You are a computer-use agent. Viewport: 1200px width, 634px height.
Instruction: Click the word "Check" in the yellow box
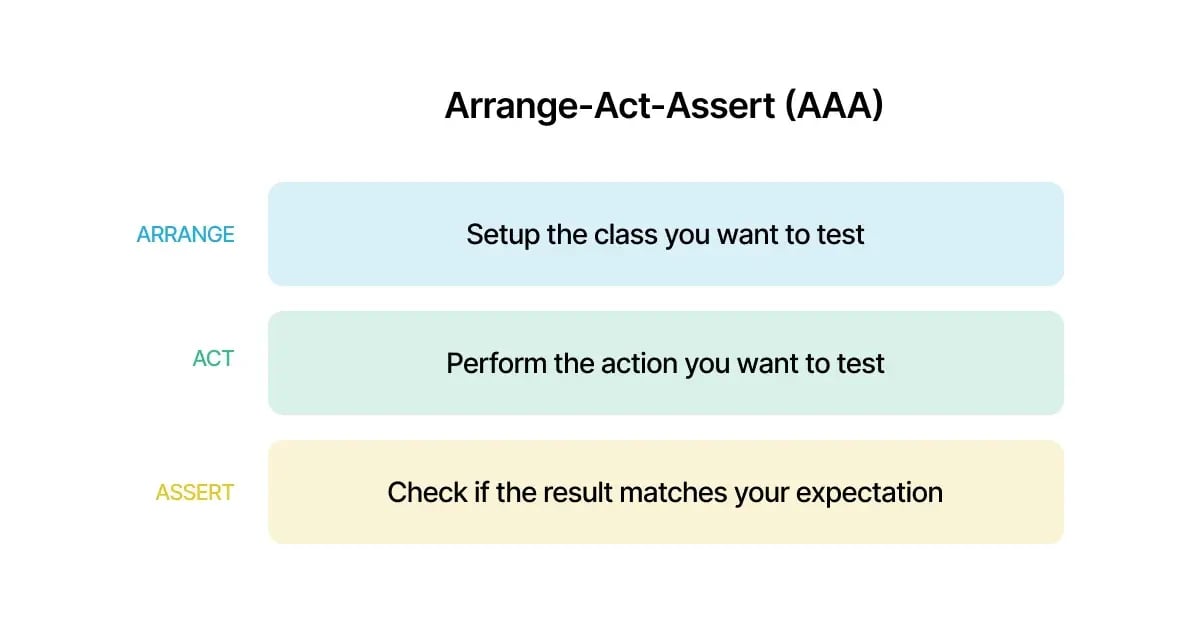[x=423, y=493]
